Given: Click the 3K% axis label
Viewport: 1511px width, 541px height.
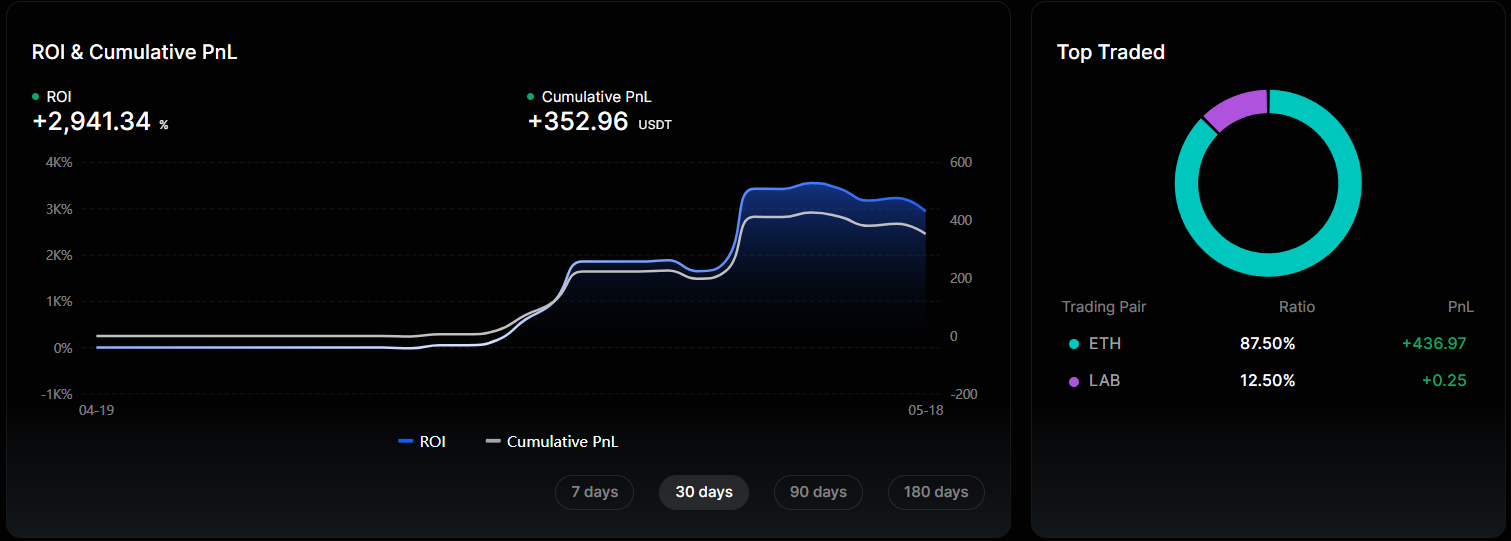Looking at the screenshot, I should coord(57,209).
